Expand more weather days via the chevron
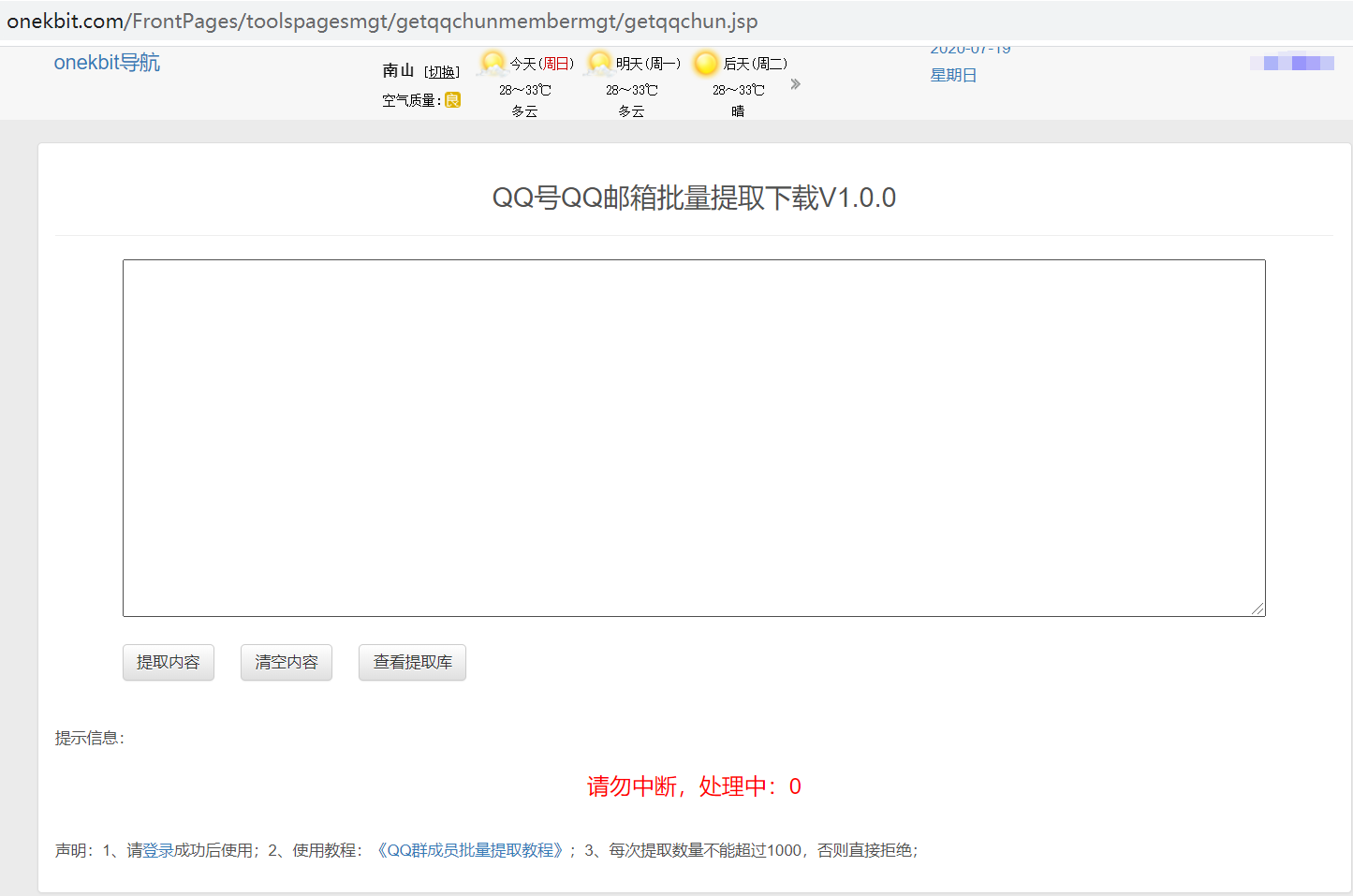The width and height of the screenshot is (1353, 896). (795, 83)
